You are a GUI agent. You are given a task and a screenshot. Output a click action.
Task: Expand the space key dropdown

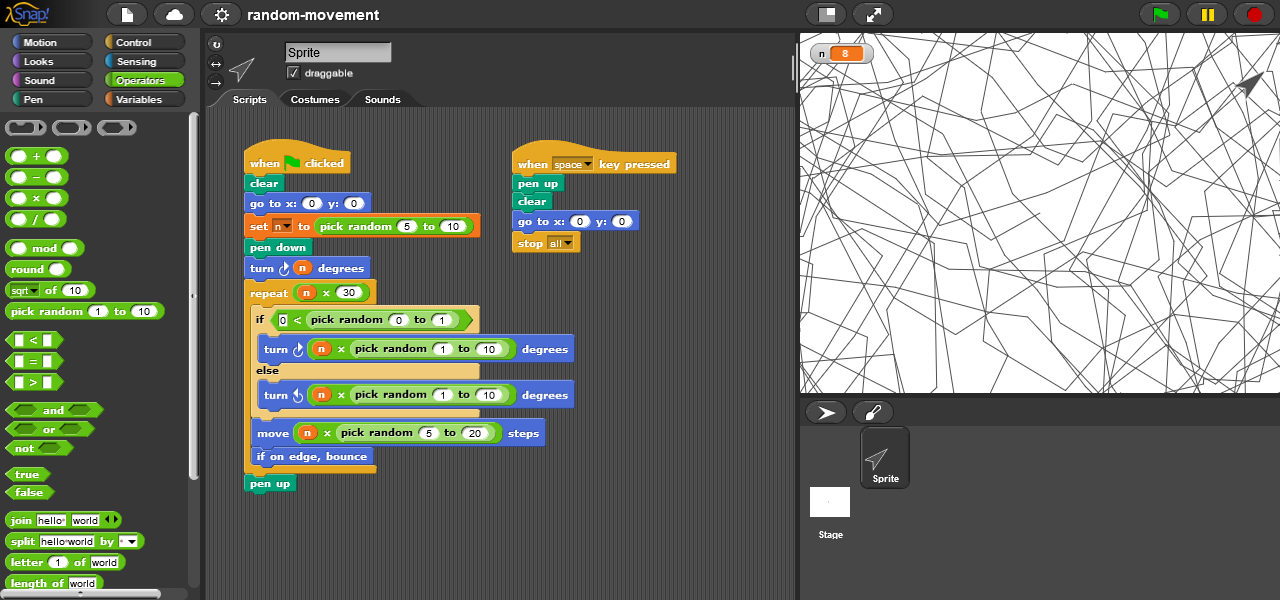(x=587, y=165)
